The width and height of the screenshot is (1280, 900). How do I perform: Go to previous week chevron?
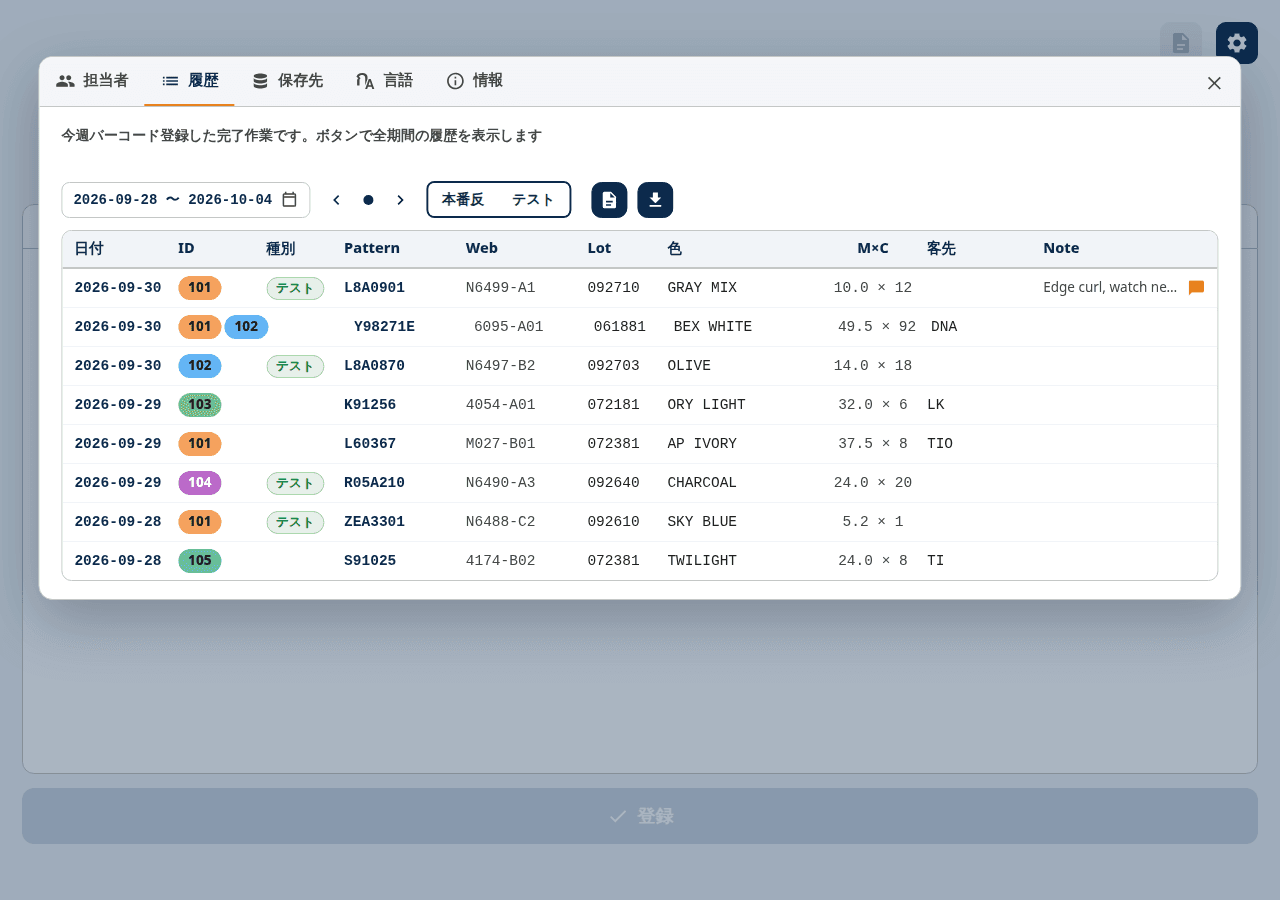[x=336, y=200]
